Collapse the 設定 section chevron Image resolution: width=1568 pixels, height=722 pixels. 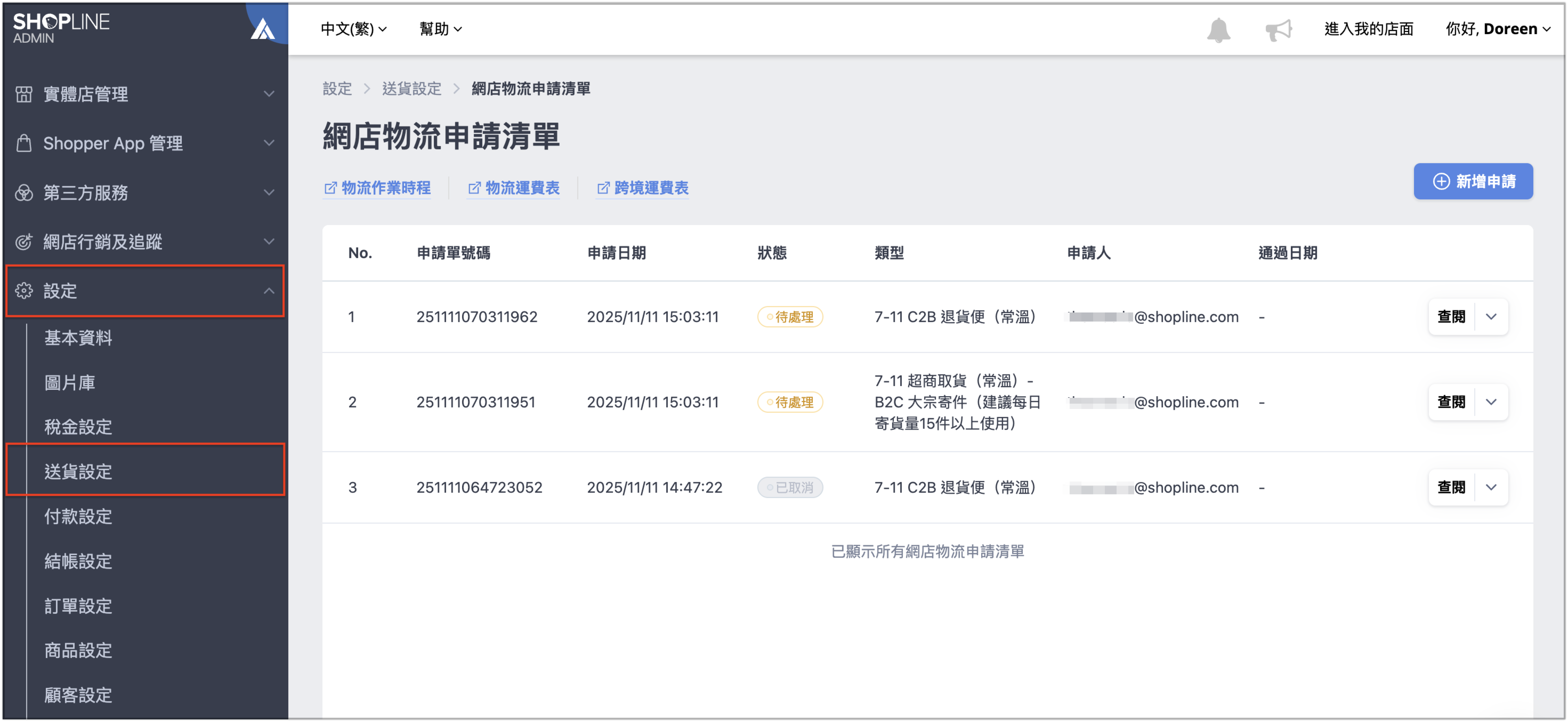pos(269,291)
